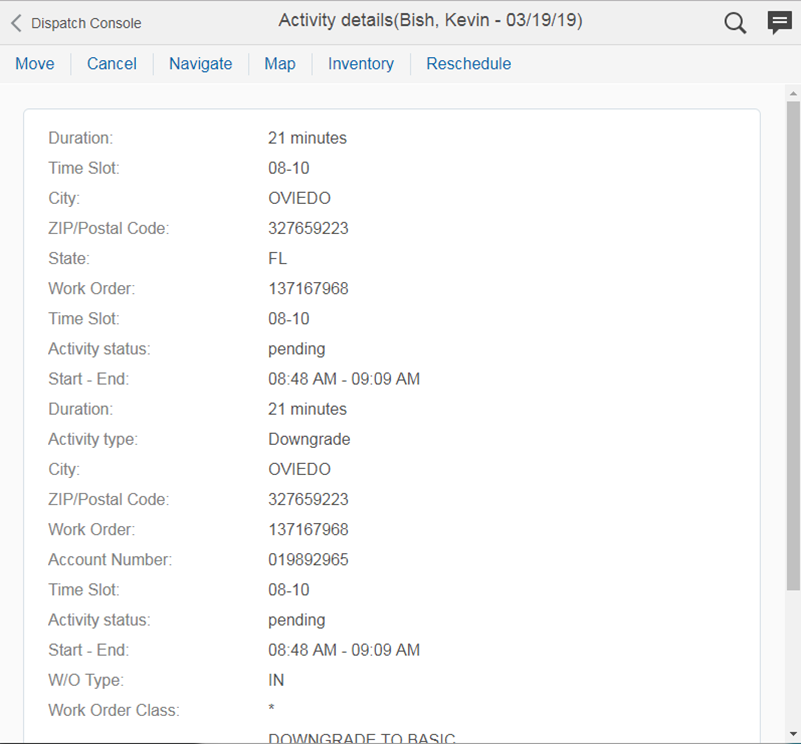Click the Work Order Class label
The width and height of the screenshot is (801, 744).
(114, 710)
